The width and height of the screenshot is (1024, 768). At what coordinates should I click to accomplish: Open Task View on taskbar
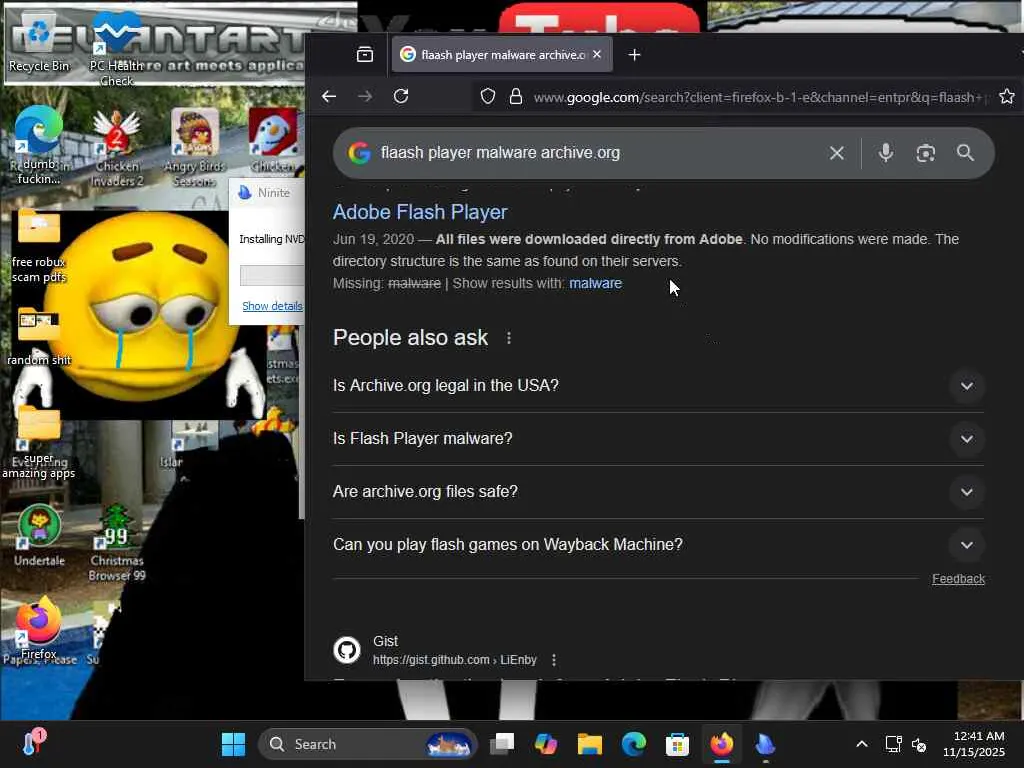[x=502, y=744]
